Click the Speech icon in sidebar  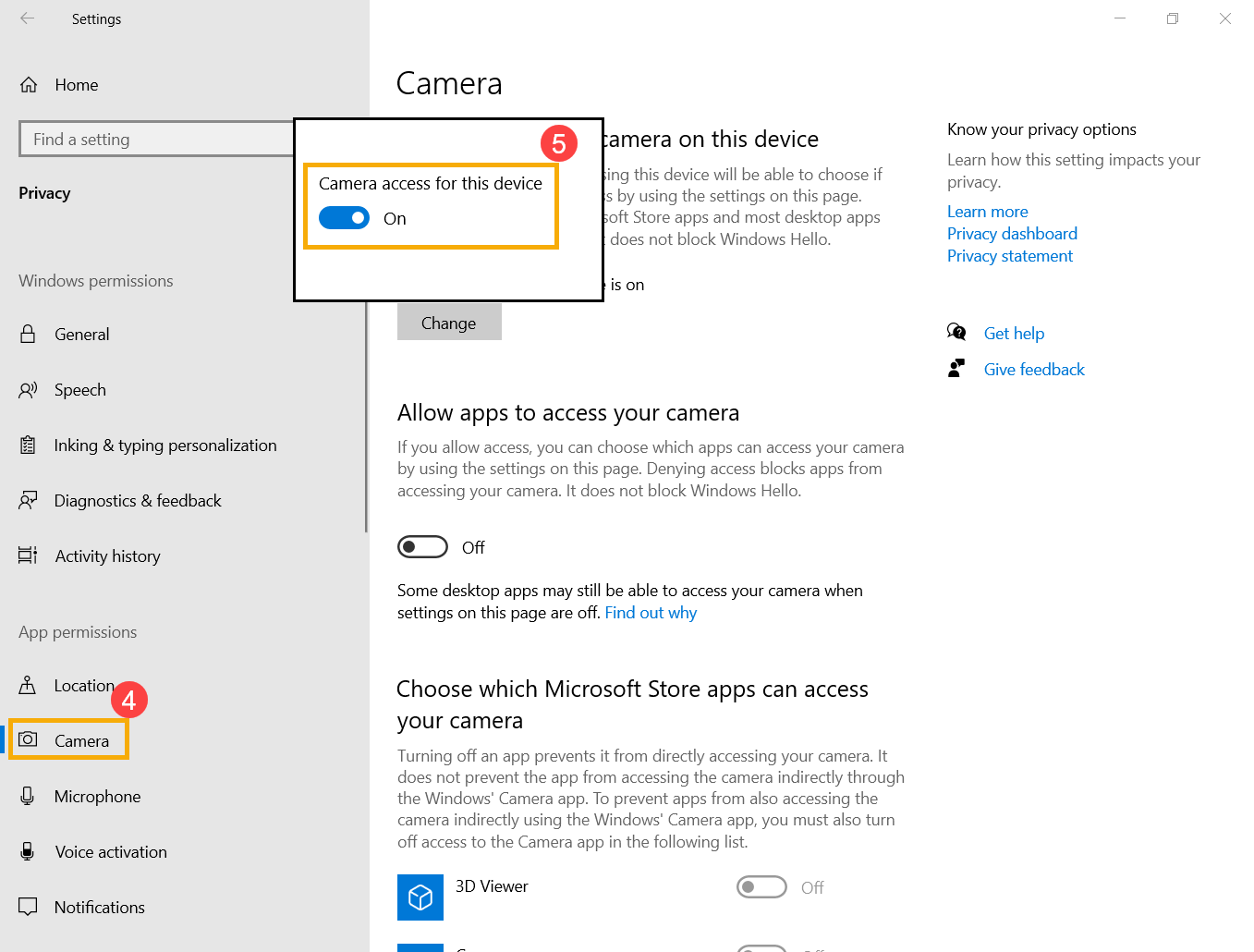[29, 390]
